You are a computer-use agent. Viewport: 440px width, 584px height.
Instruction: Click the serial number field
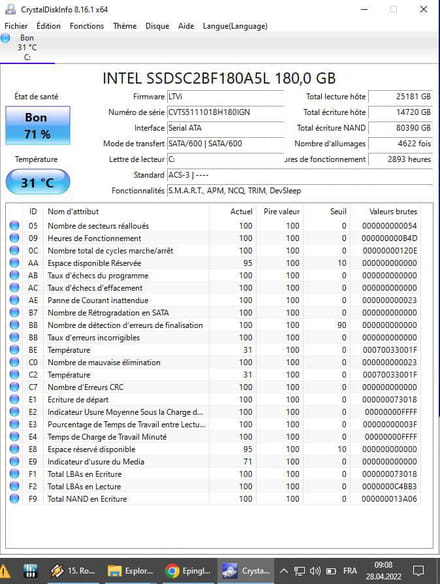(226, 112)
